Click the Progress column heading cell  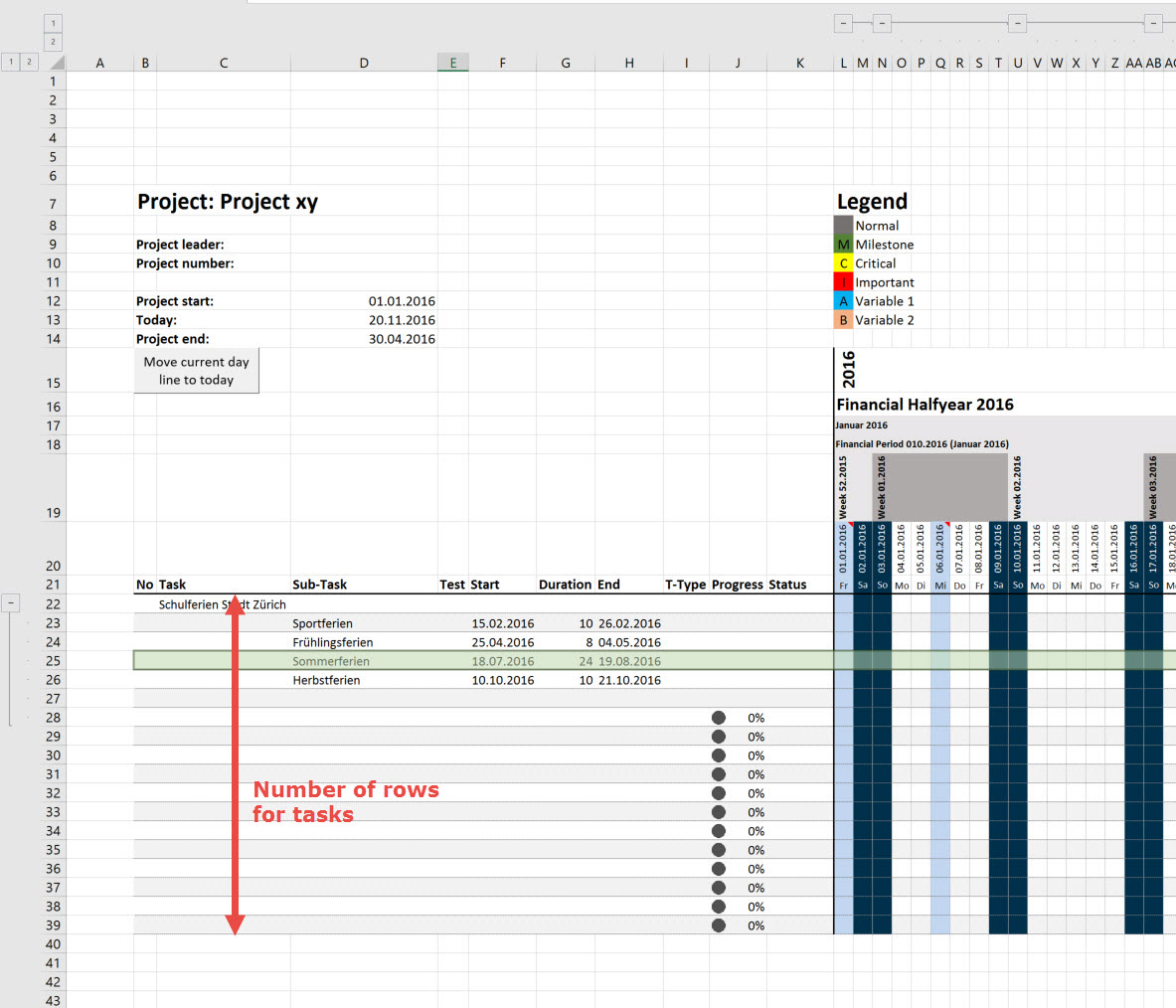click(x=738, y=585)
